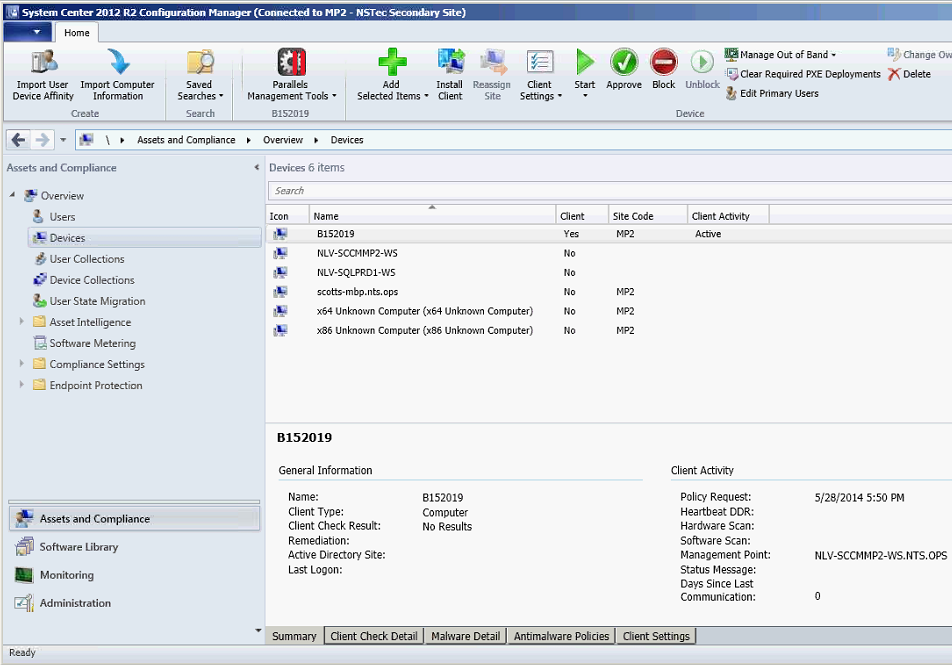Viewport: 952px width, 665px height.
Task: Click the green Start arrow icon
Action: 585,62
